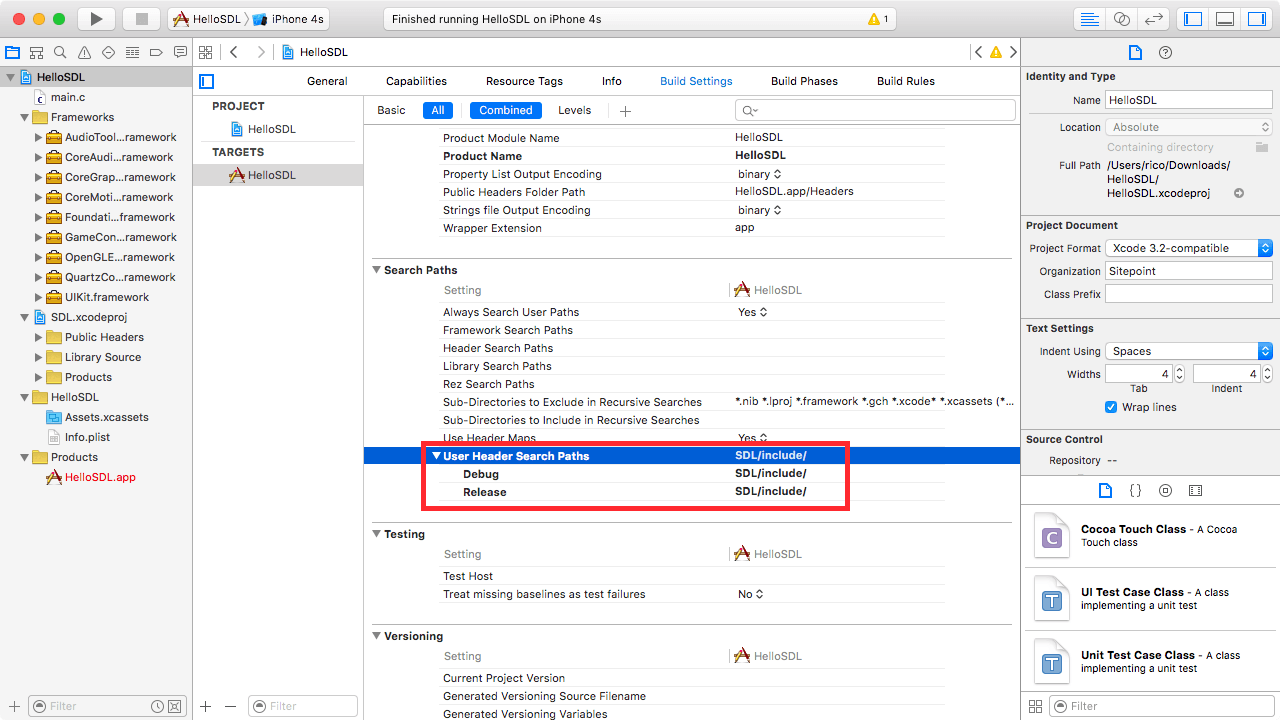This screenshot has height=720, width=1280.
Task: Show the Standard editor
Action: click(1089, 19)
